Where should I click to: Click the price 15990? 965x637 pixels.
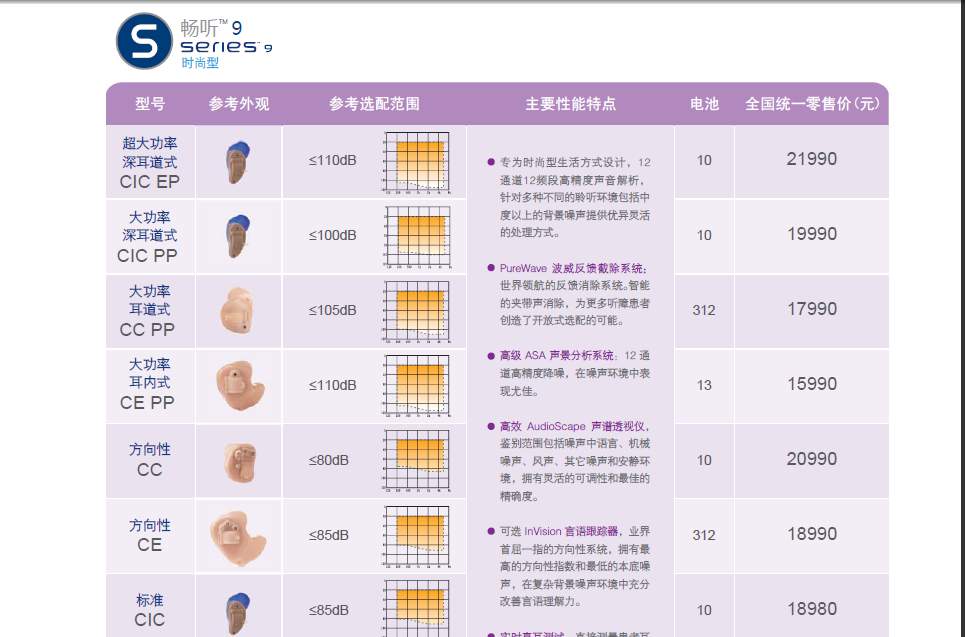tap(812, 384)
